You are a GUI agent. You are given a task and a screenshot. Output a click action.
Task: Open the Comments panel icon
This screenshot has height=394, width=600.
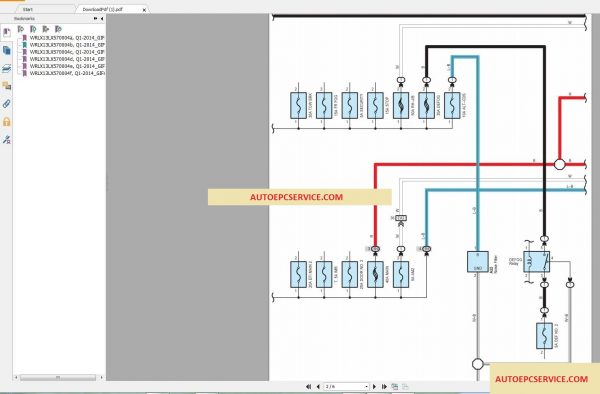coord(7,86)
